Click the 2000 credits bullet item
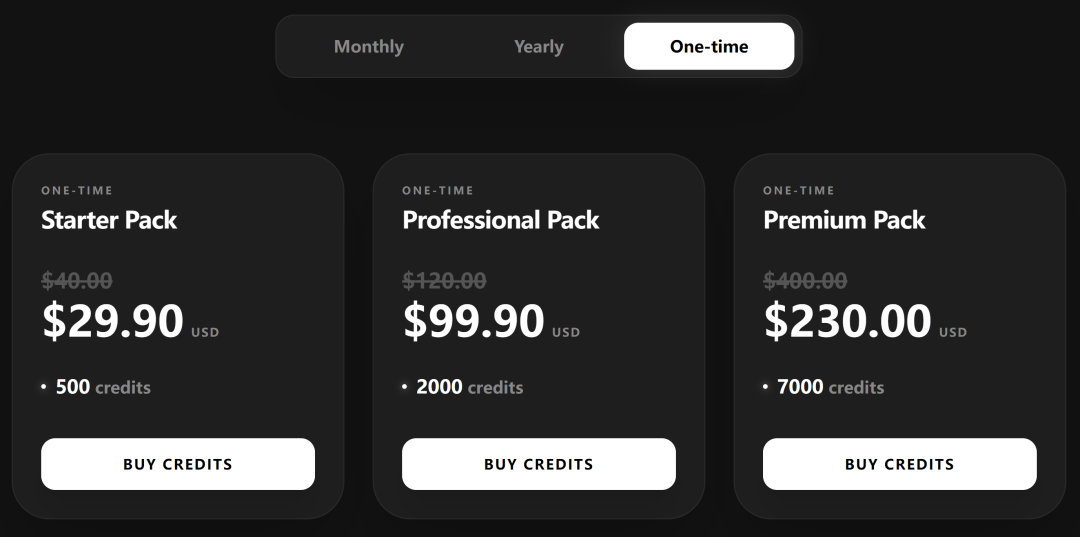Viewport: 1080px width, 537px height. coord(469,387)
